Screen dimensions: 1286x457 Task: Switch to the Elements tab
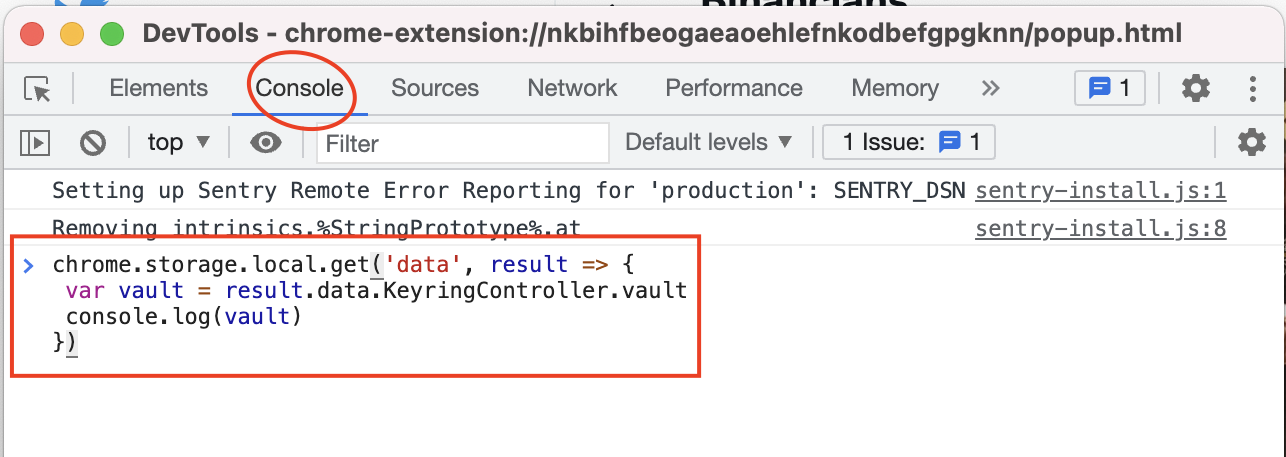158,88
